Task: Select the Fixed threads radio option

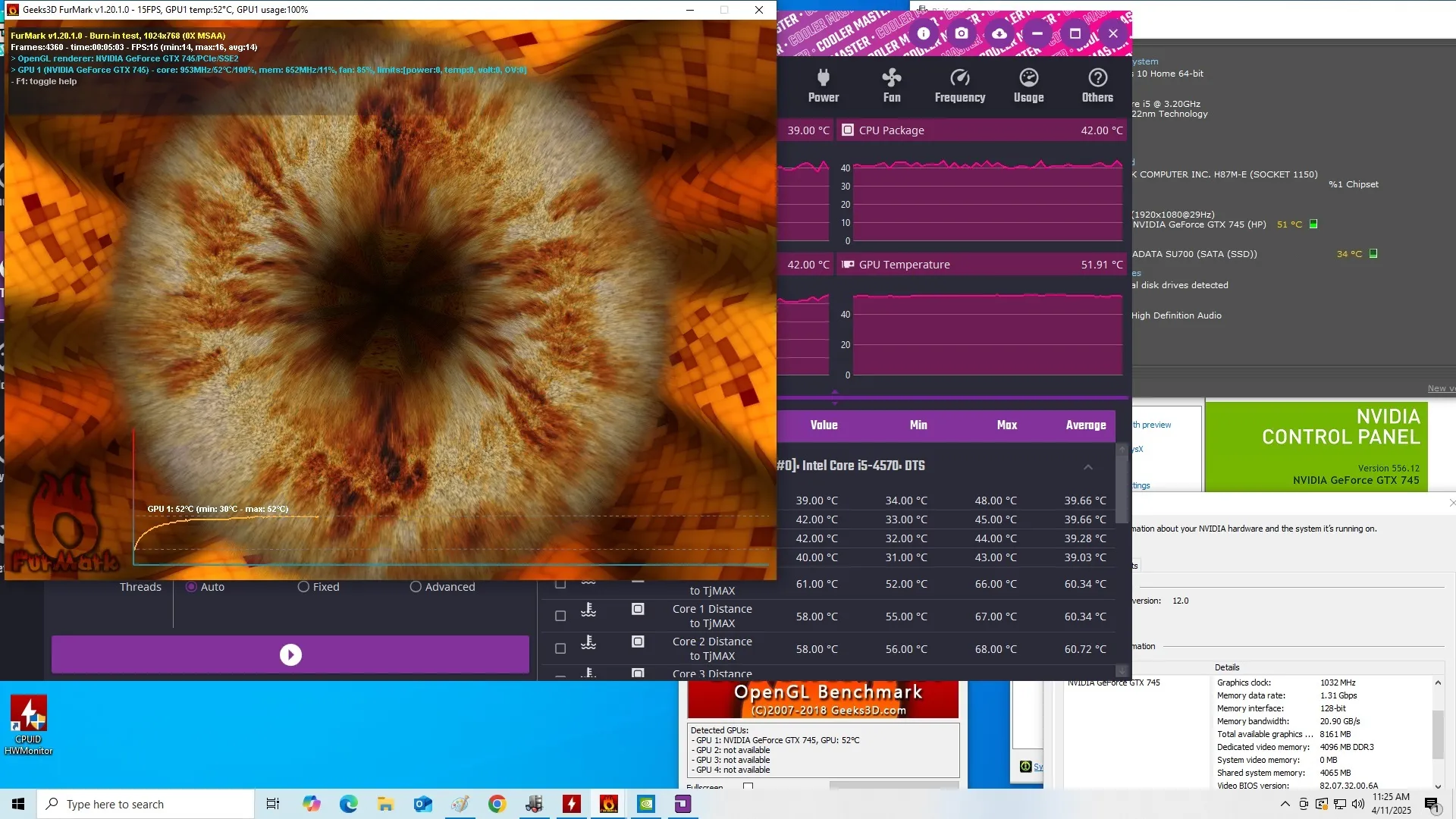Action: coord(303,587)
